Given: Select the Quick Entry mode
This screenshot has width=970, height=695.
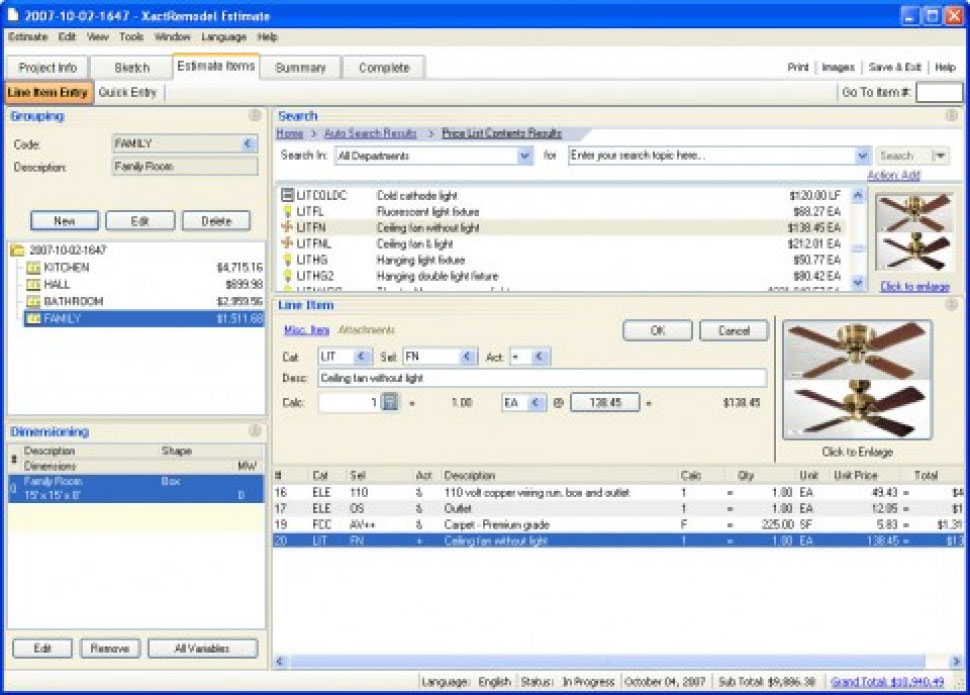Looking at the screenshot, I should tap(127, 92).
